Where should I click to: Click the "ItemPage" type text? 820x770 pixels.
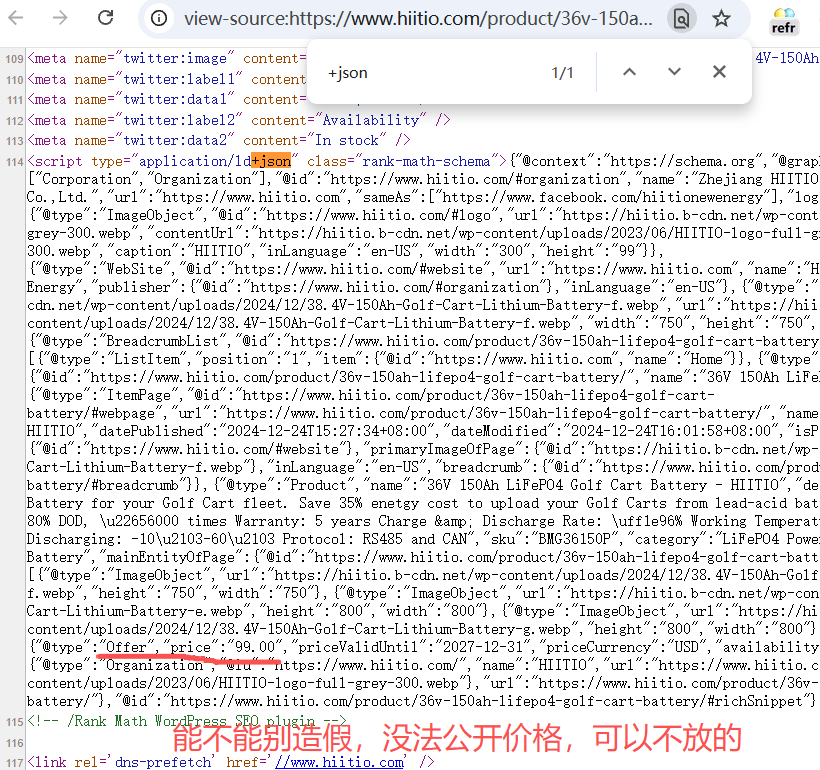click(x=139, y=395)
